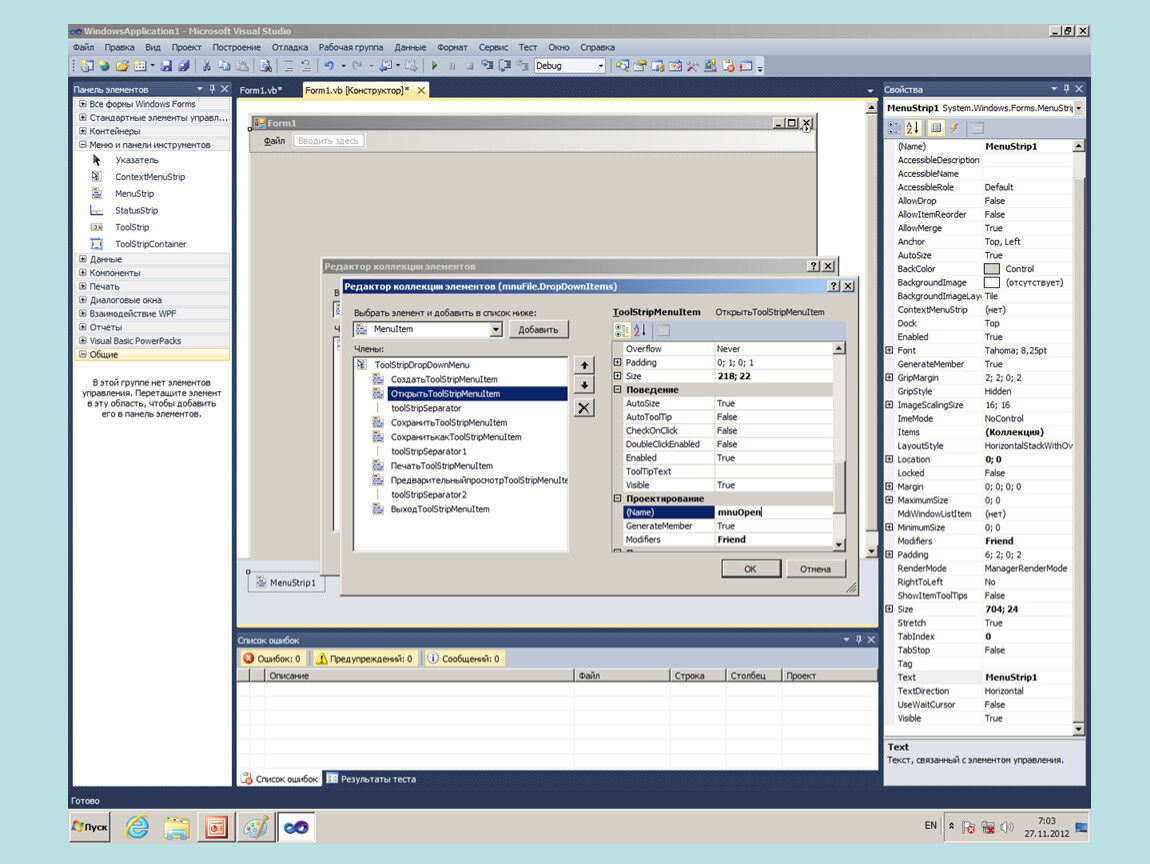Show Events with the lightning bolt icon
This screenshot has height=864, width=1150.
pos(954,128)
